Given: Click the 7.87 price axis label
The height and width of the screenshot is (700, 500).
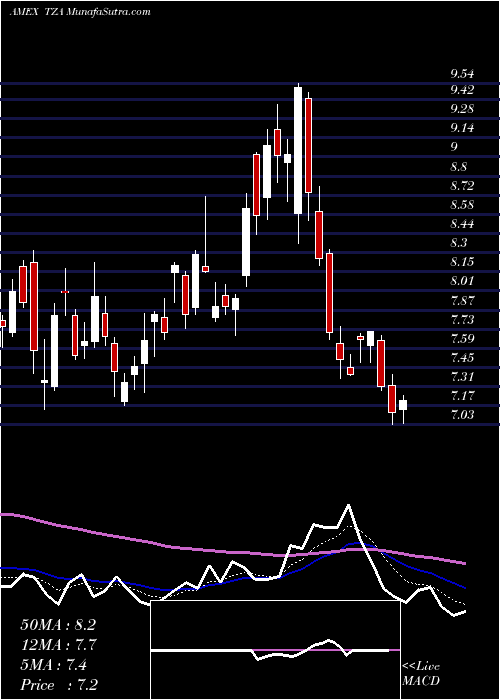Looking at the screenshot, I should [x=462, y=300].
